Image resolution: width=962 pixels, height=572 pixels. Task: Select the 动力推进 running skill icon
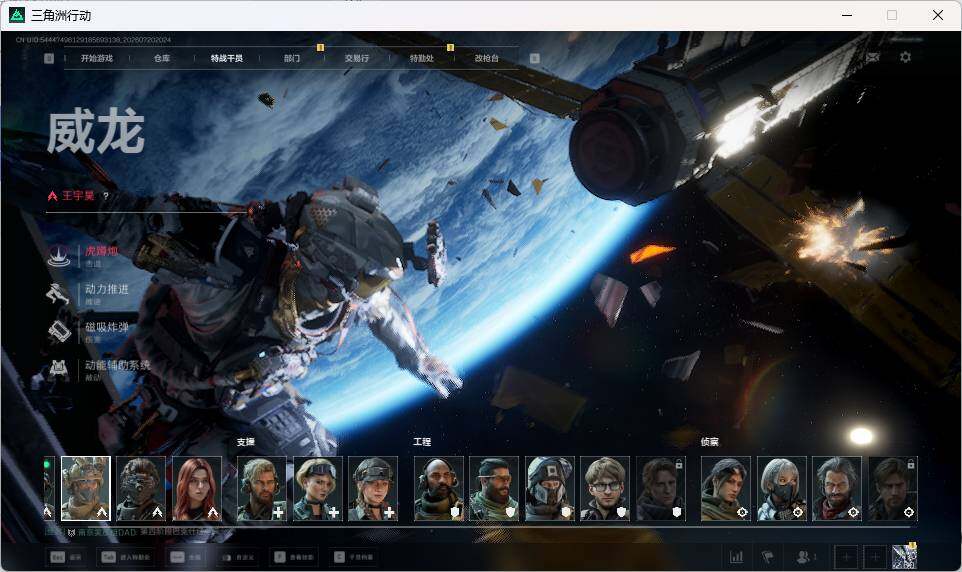pyautogui.click(x=58, y=293)
